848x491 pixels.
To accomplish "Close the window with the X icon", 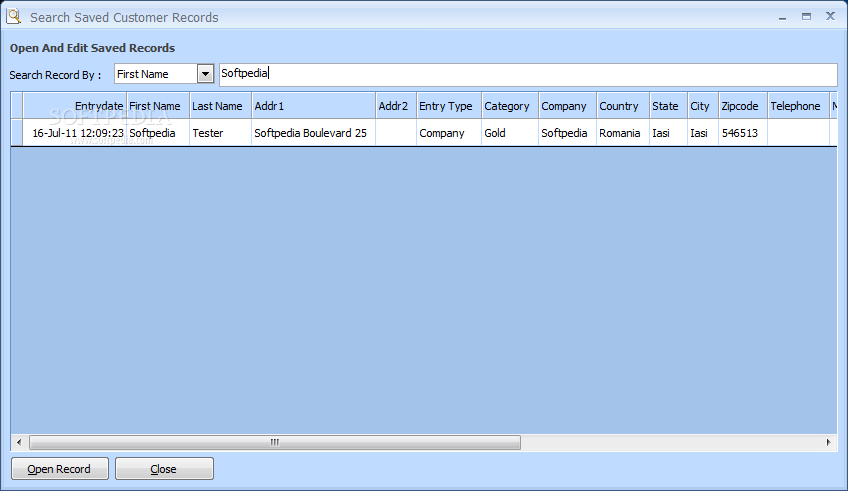I will (831, 16).
